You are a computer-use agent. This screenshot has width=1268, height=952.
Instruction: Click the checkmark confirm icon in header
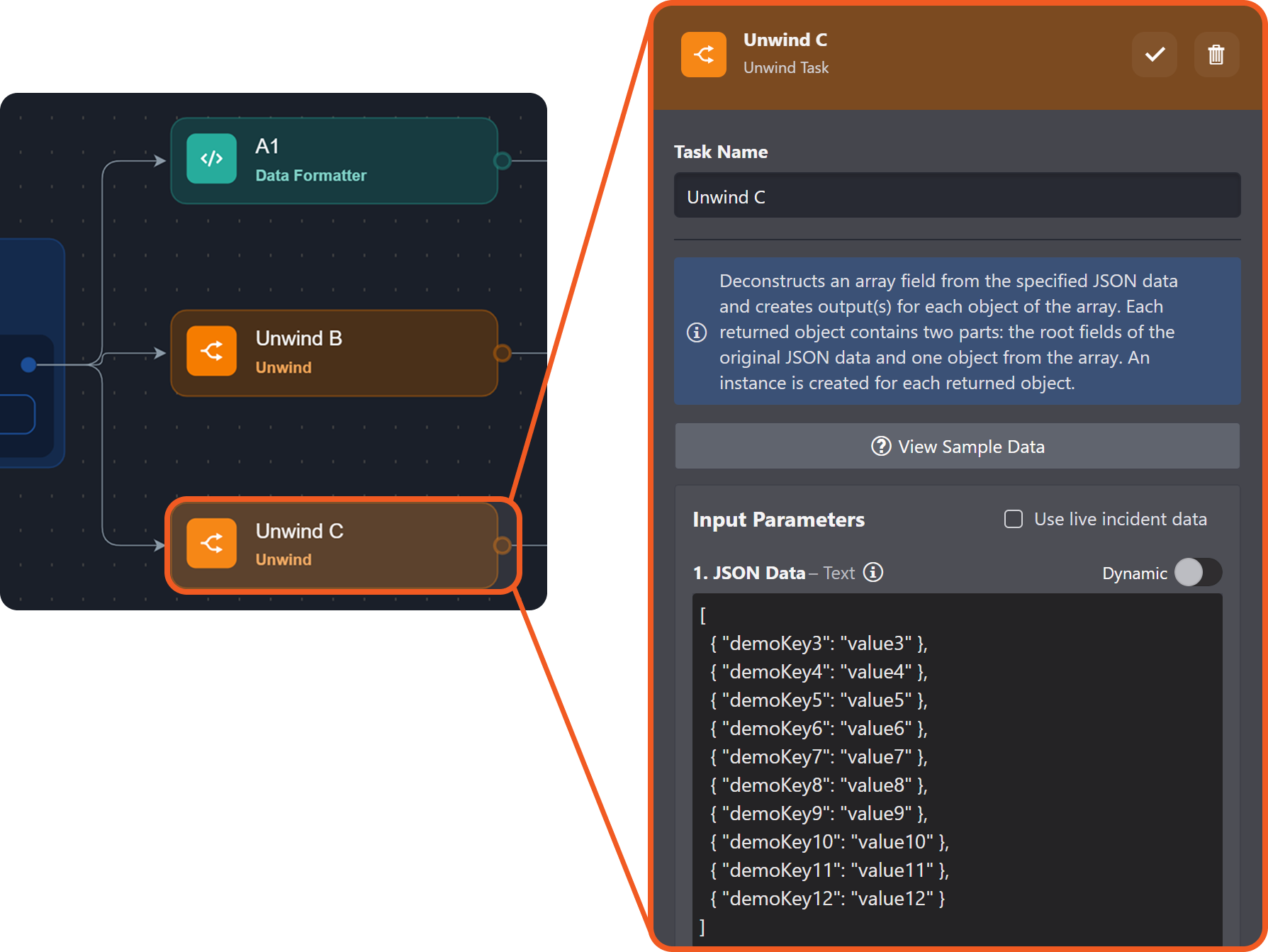click(1154, 55)
